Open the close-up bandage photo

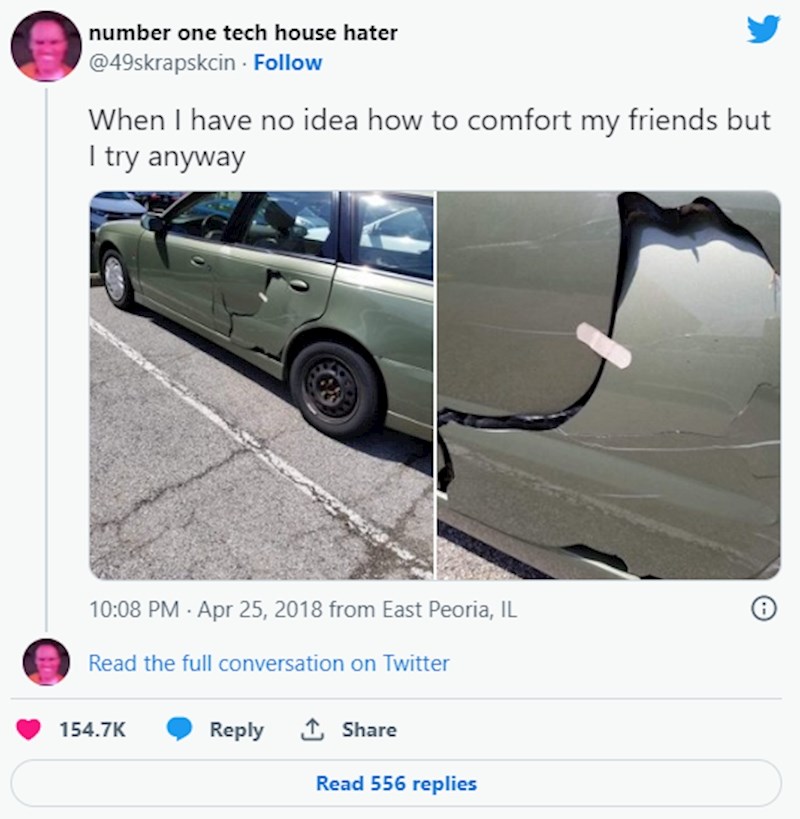[608, 385]
